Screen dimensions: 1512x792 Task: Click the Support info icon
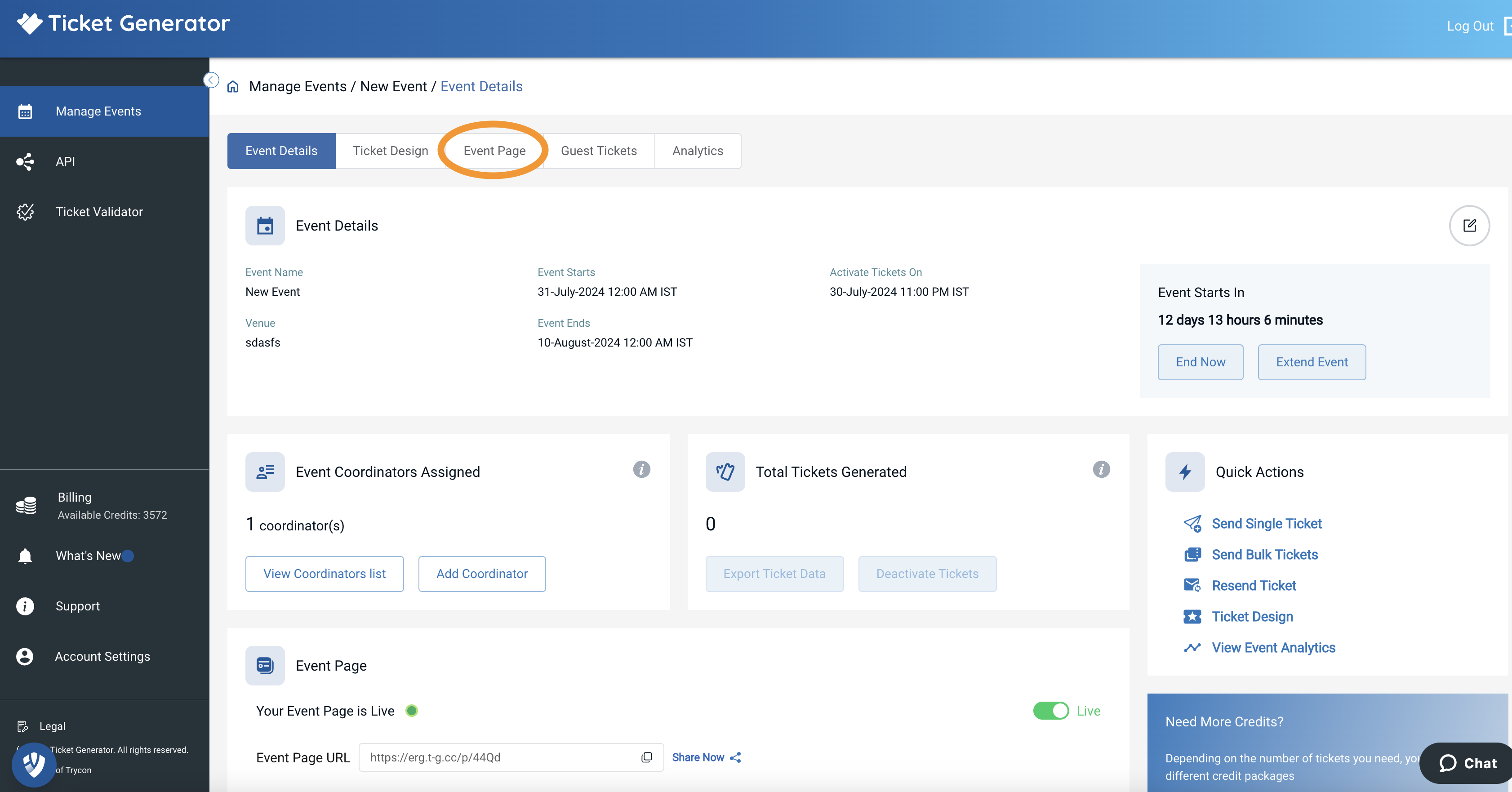[x=25, y=606]
